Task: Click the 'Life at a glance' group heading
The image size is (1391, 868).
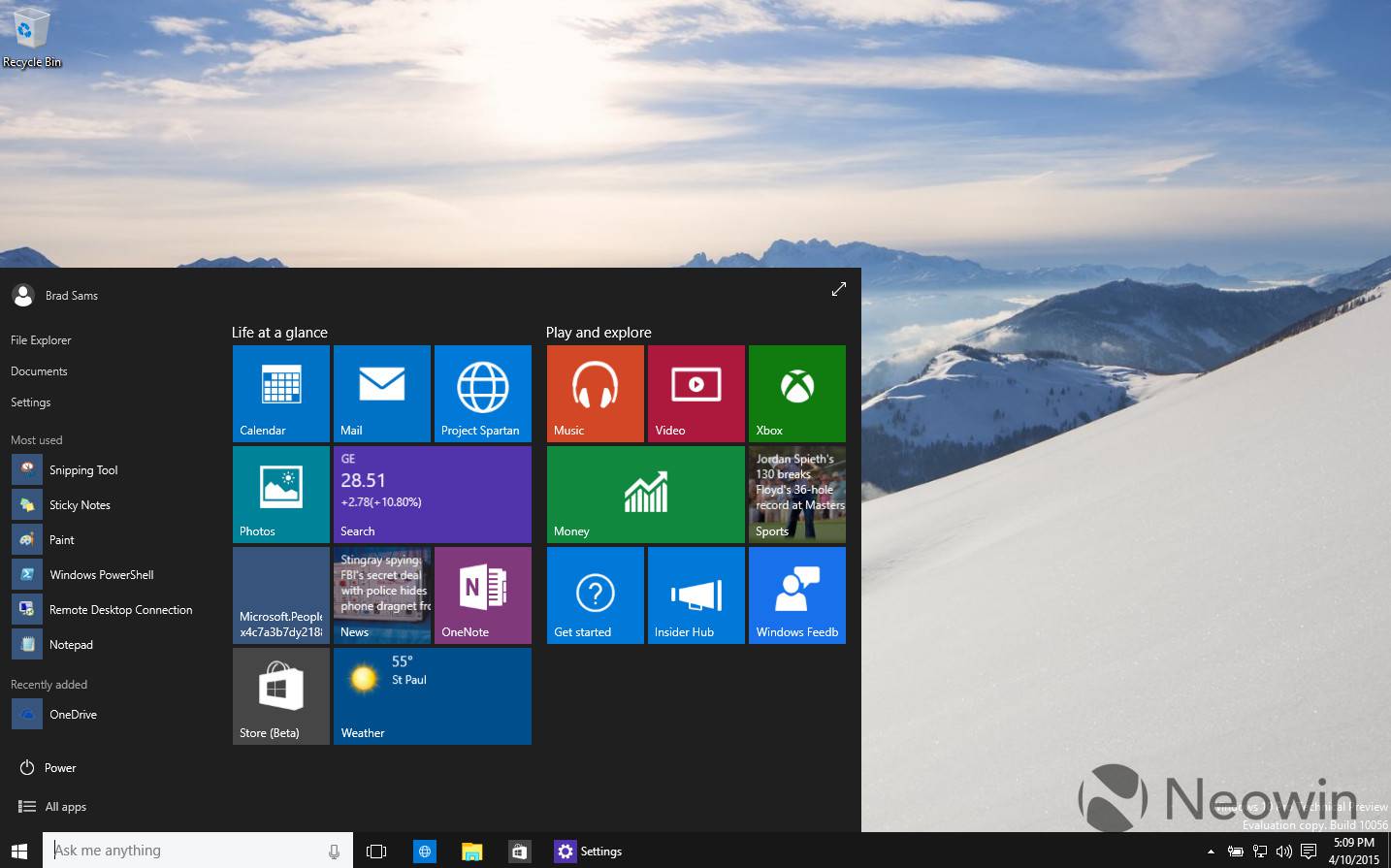Action: [x=279, y=333]
